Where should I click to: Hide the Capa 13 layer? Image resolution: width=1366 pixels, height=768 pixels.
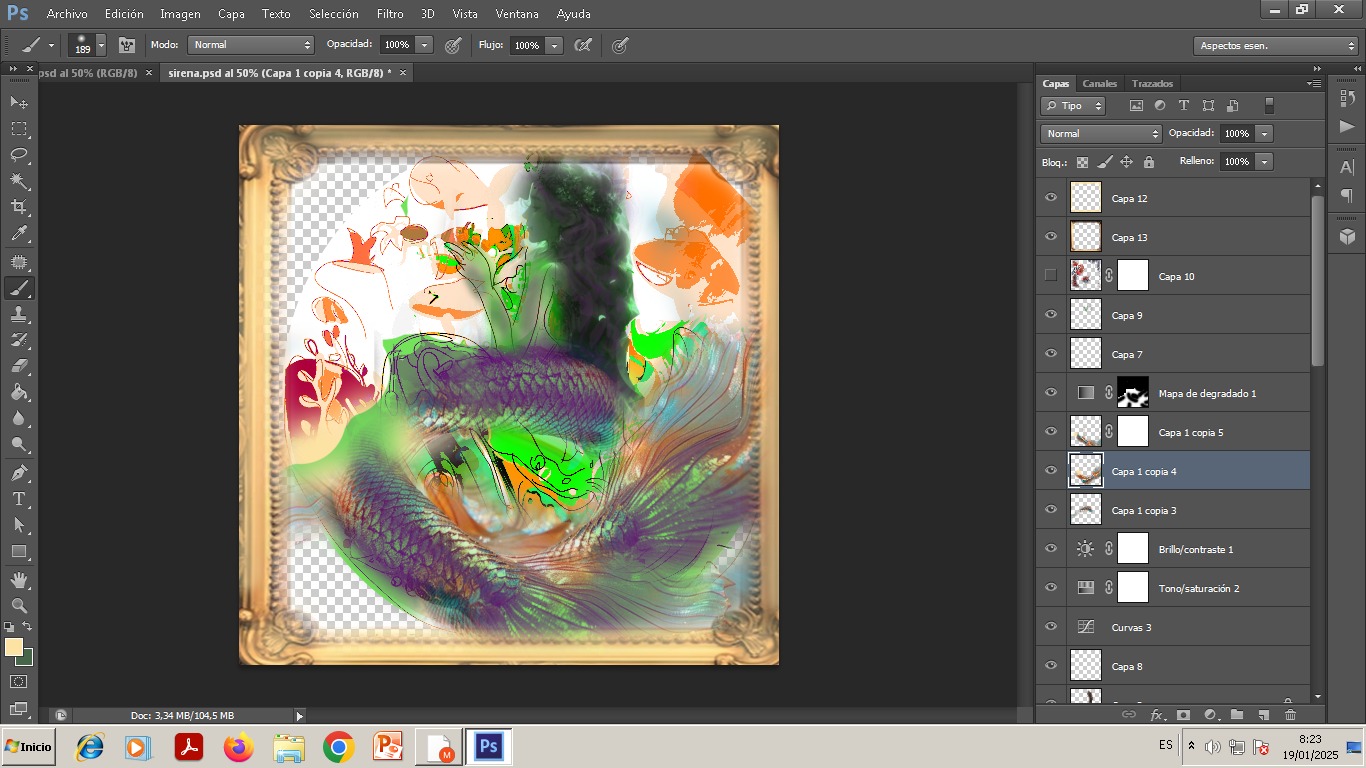1051,237
